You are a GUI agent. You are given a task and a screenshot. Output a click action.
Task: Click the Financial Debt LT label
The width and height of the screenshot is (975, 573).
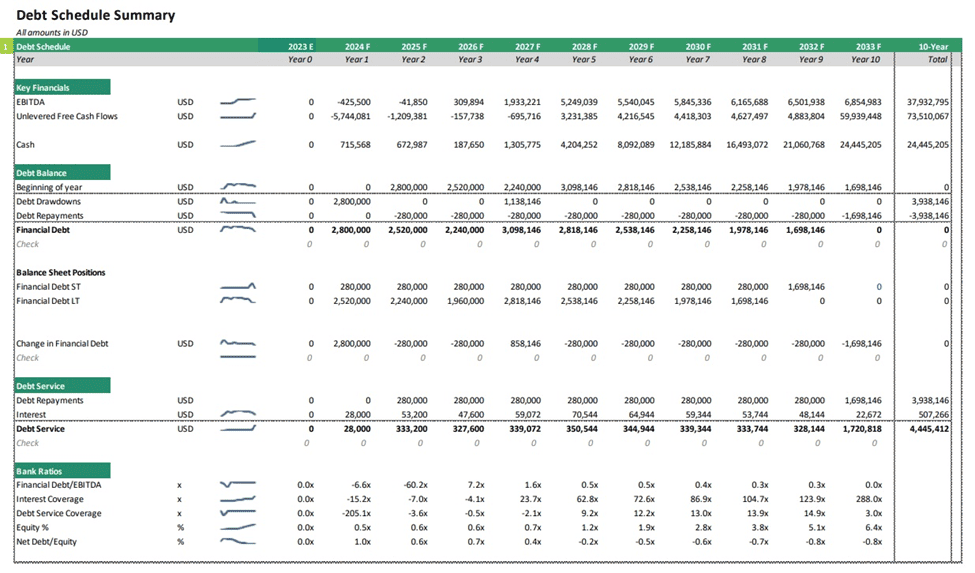click(x=48, y=301)
